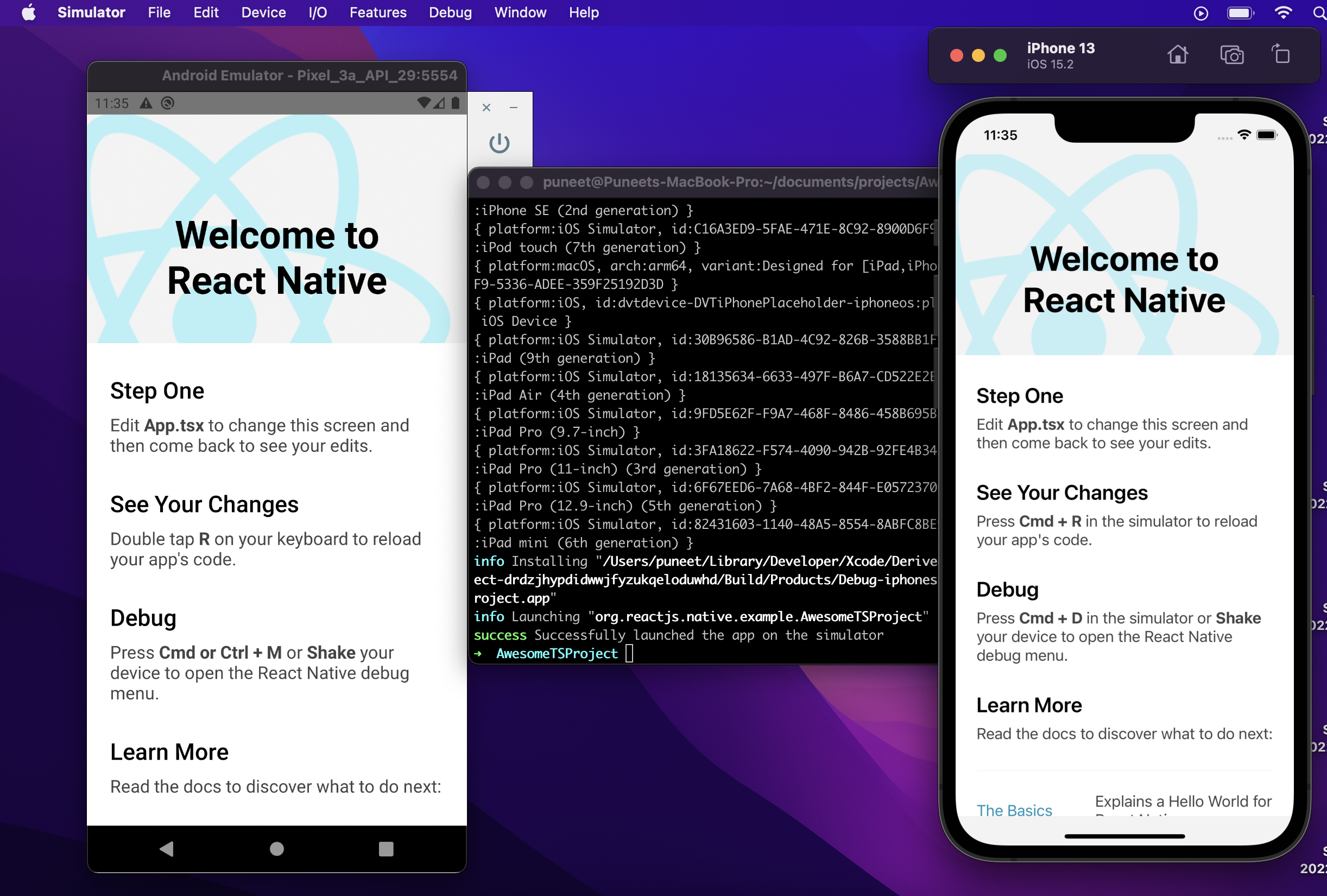Image resolution: width=1327 pixels, height=896 pixels.
Task: Click the battery icon in menu bar
Action: [1240, 13]
